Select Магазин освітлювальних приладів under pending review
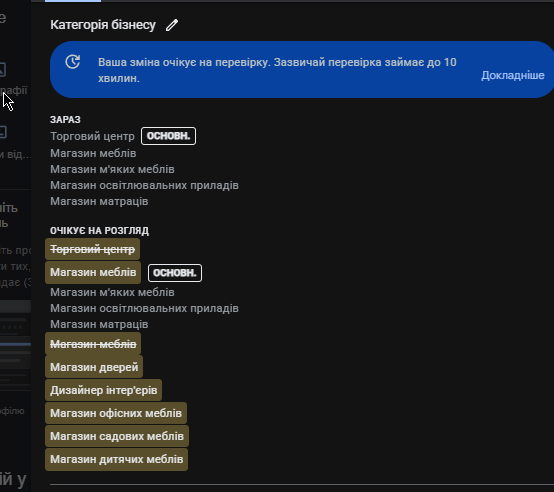The width and height of the screenshot is (554, 492). point(145,308)
